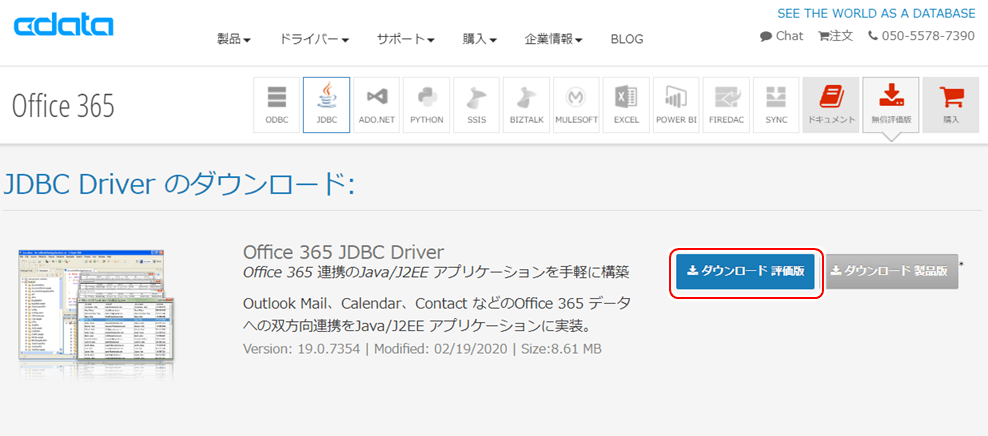Select the ODBC driver icon
The height and width of the screenshot is (436, 988).
tap(277, 105)
